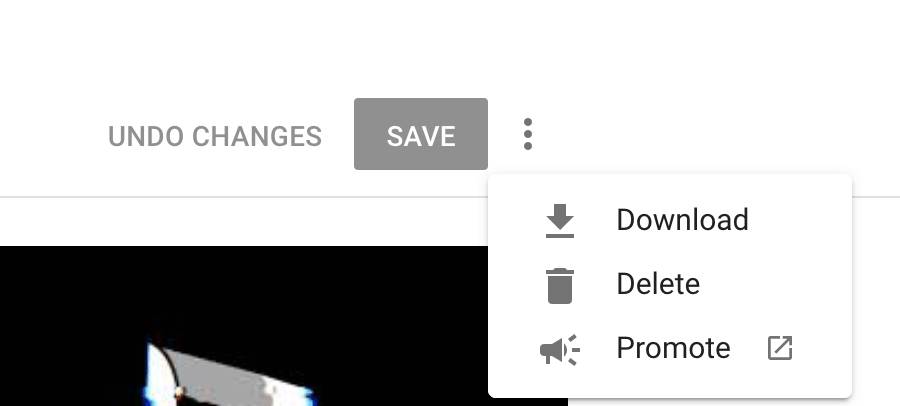Click the UNDO CHANGES button
The width and height of the screenshot is (900, 406).
click(x=215, y=136)
